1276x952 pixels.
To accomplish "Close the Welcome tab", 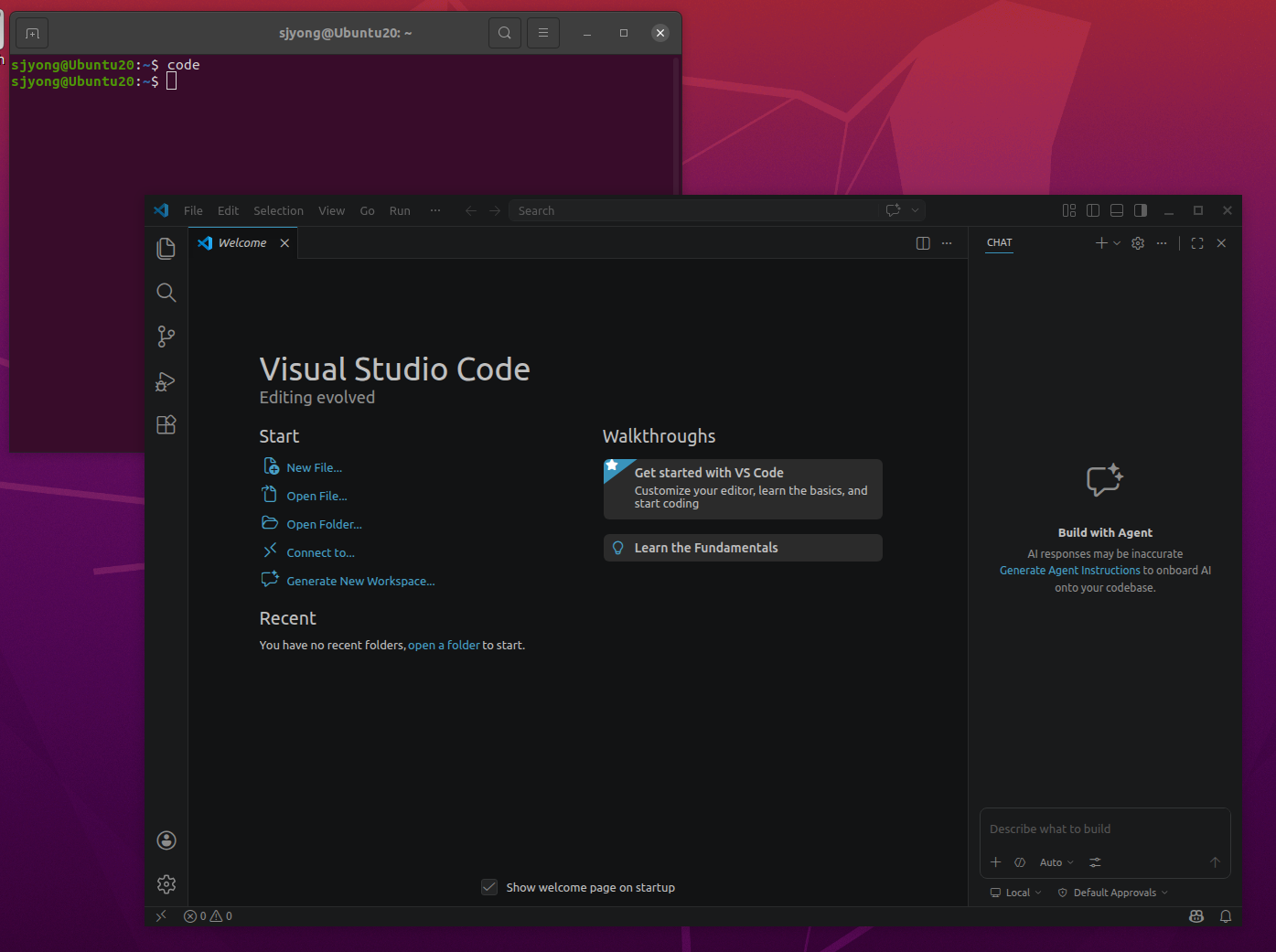I will [x=284, y=243].
